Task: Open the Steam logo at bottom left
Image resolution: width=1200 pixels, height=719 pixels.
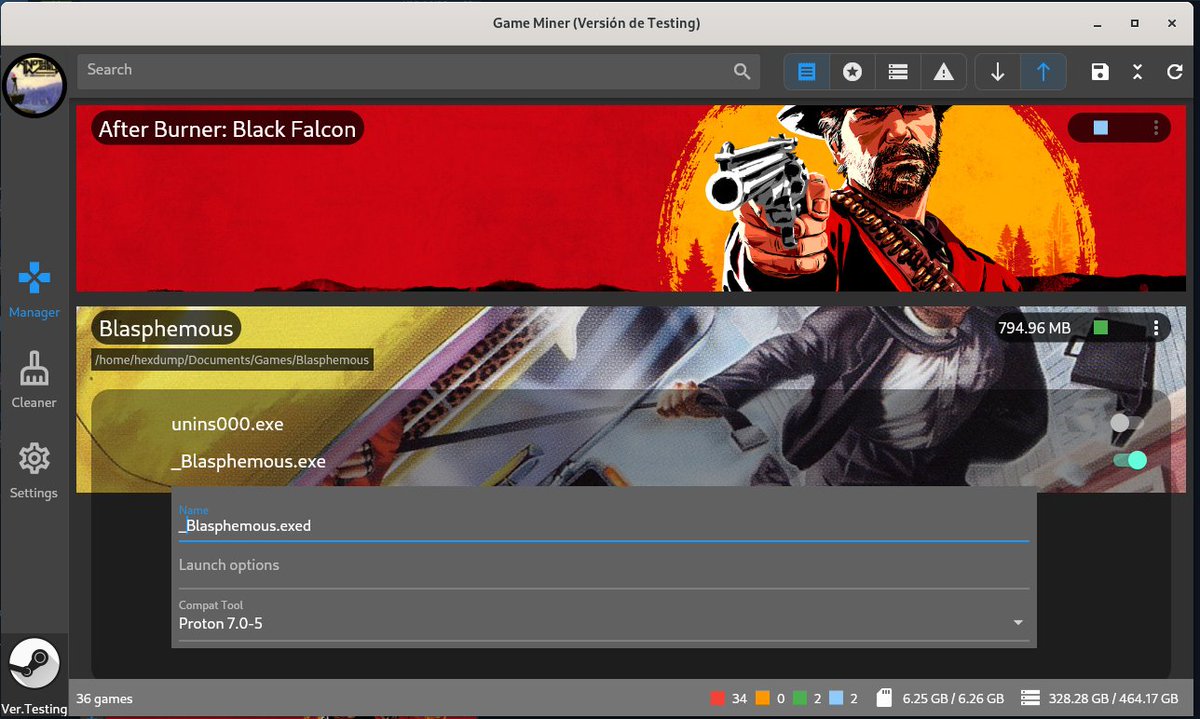Action: click(34, 663)
